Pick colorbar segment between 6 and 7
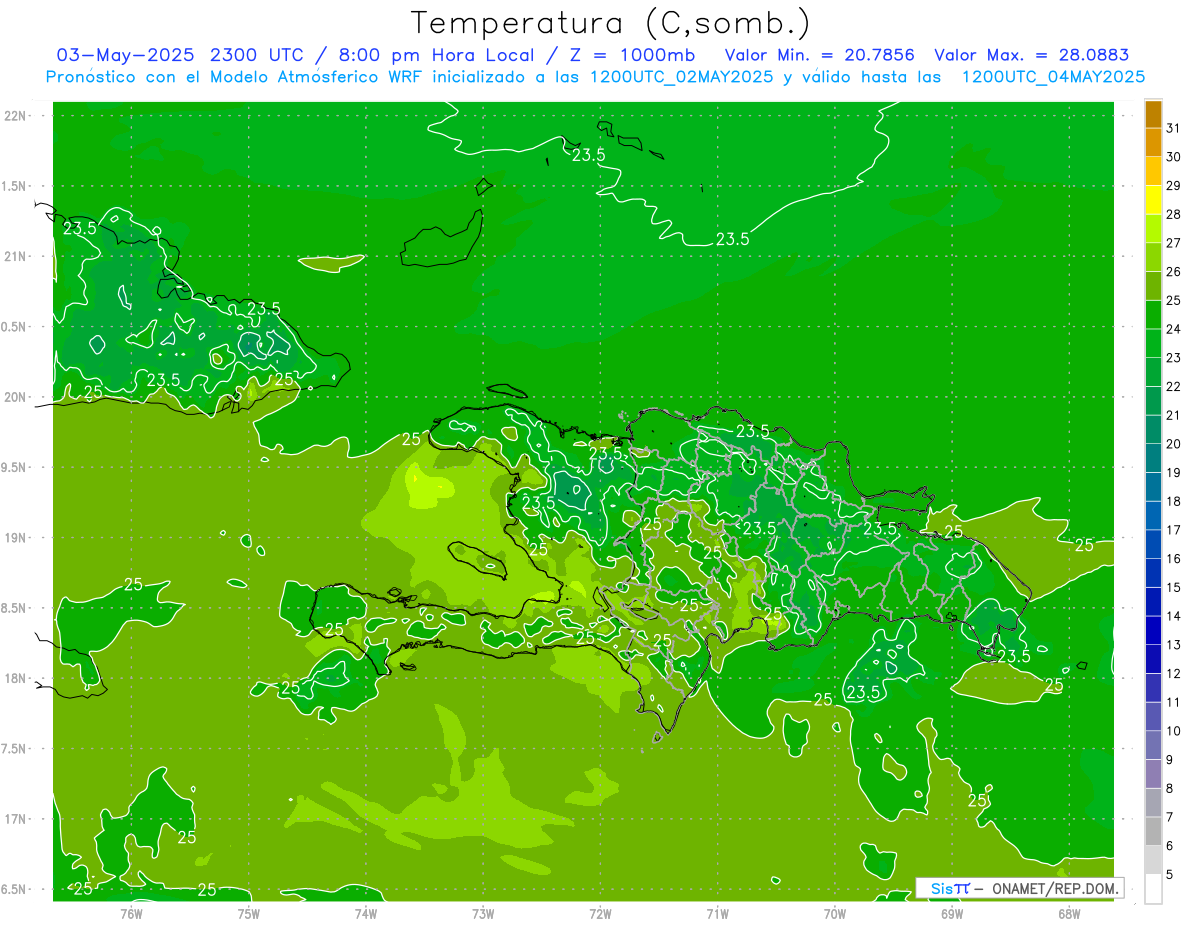 1153,831
